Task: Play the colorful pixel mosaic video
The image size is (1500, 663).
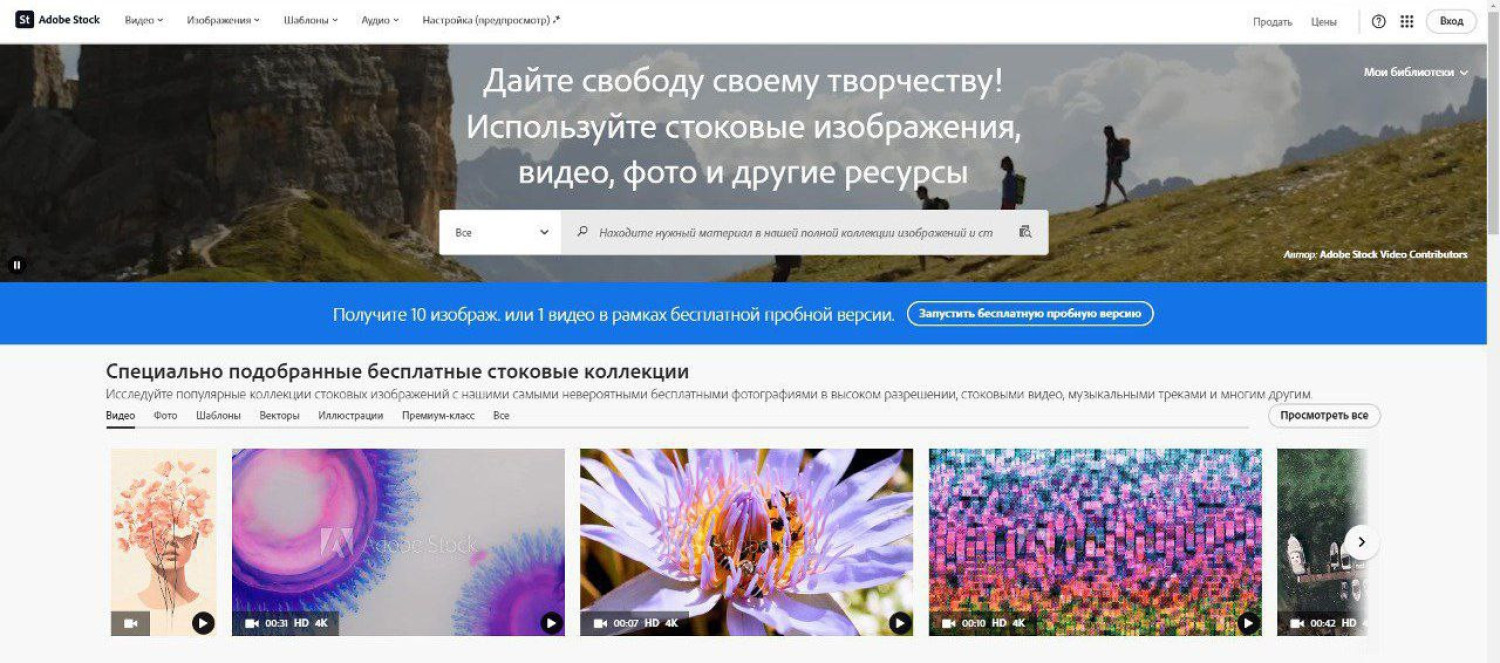Action: pos(1248,623)
